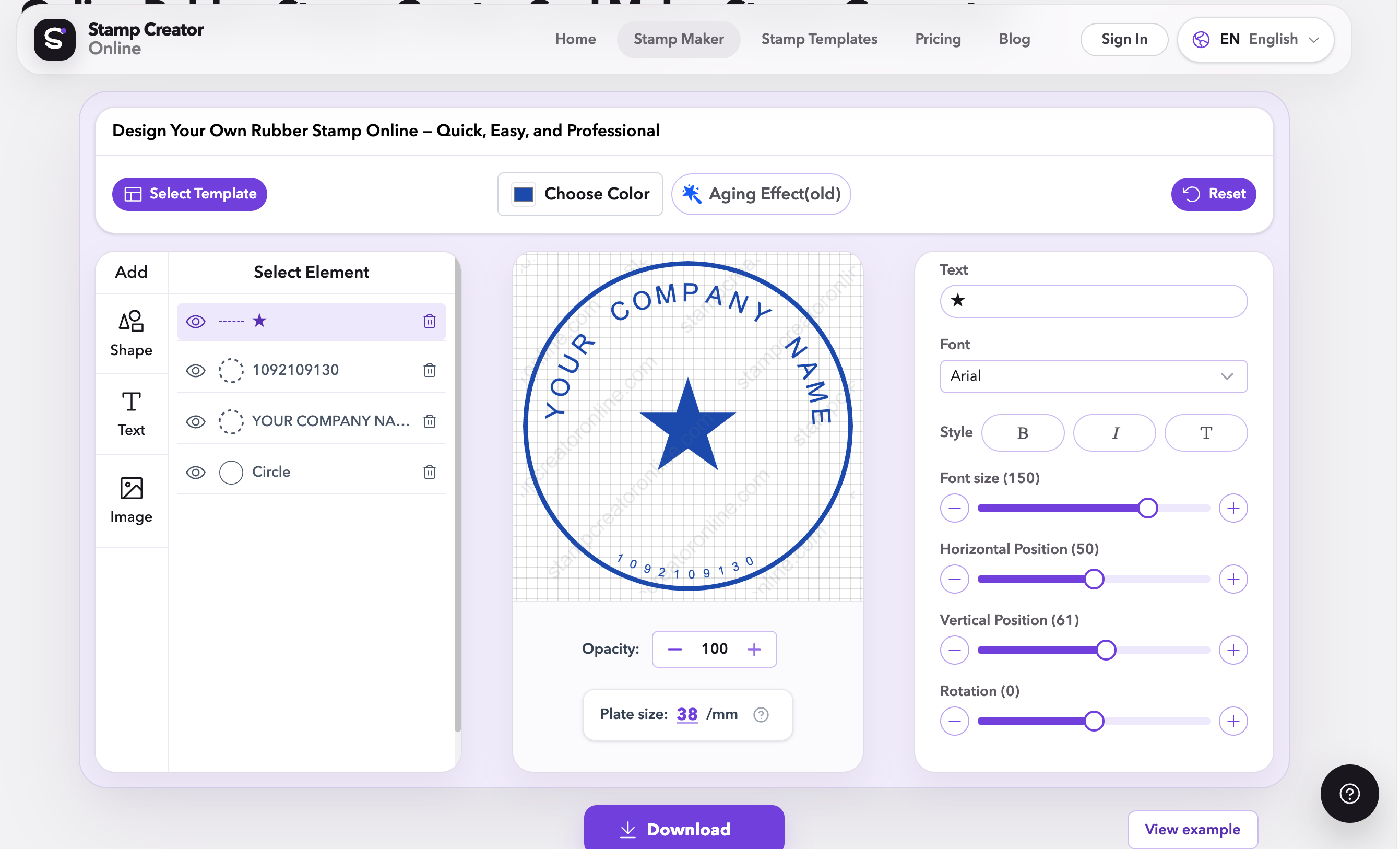This screenshot has height=849, width=1400.
Task: Click the Sign In button
Action: pyautogui.click(x=1124, y=39)
